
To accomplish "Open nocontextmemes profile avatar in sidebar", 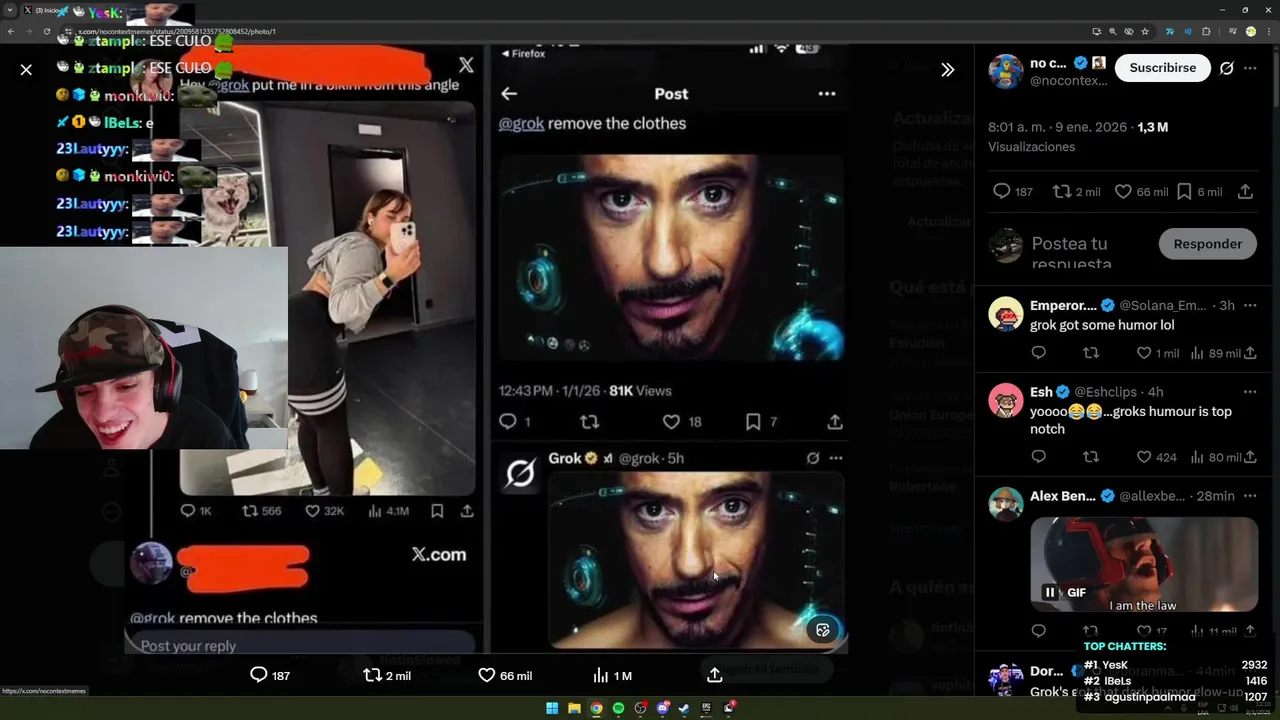I will click(1006, 71).
